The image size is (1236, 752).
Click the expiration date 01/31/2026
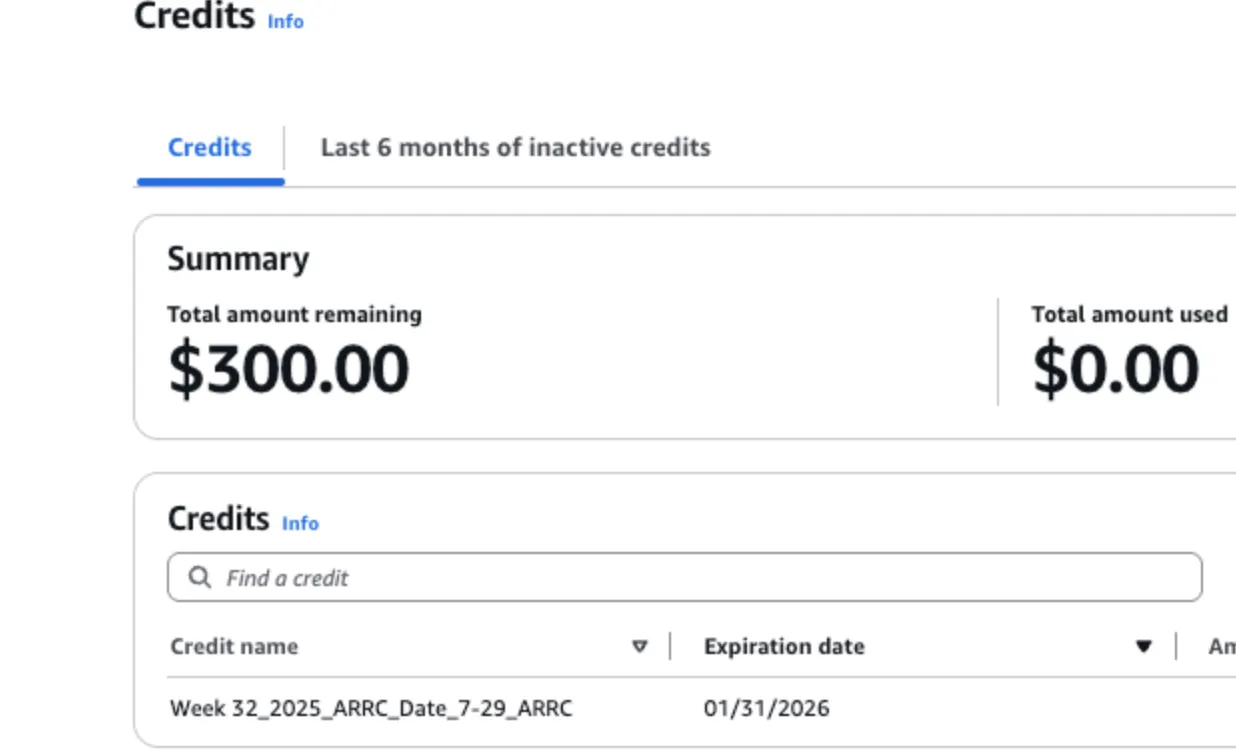tap(766, 708)
